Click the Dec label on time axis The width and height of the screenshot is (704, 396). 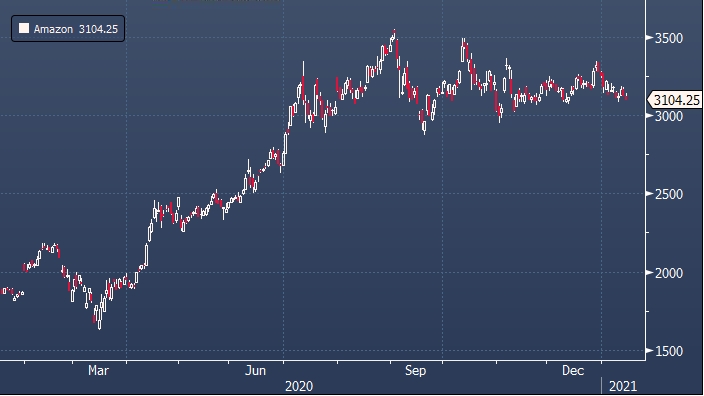pyautogui.click(x=573, y=370)
